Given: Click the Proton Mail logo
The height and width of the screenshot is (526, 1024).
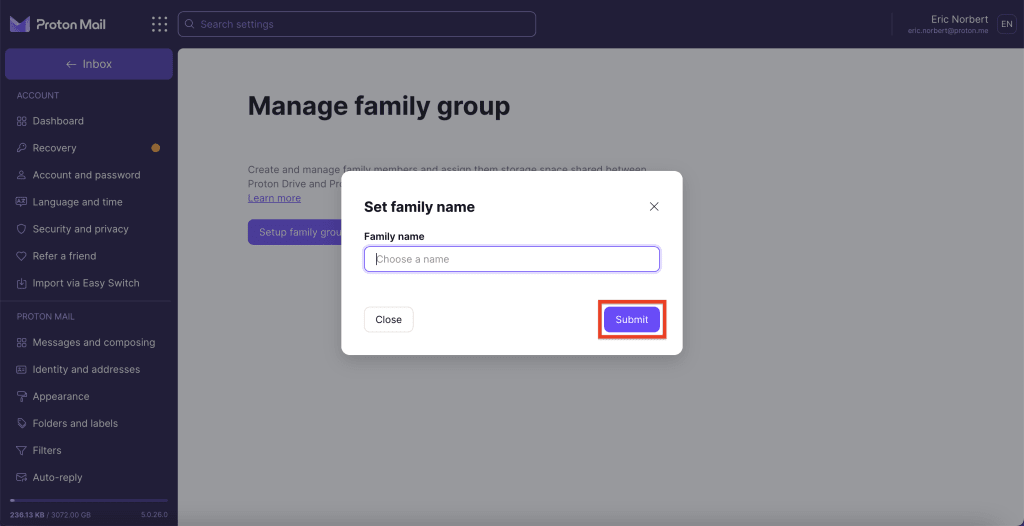Looking at the screenshot, I should click(57, 24).
